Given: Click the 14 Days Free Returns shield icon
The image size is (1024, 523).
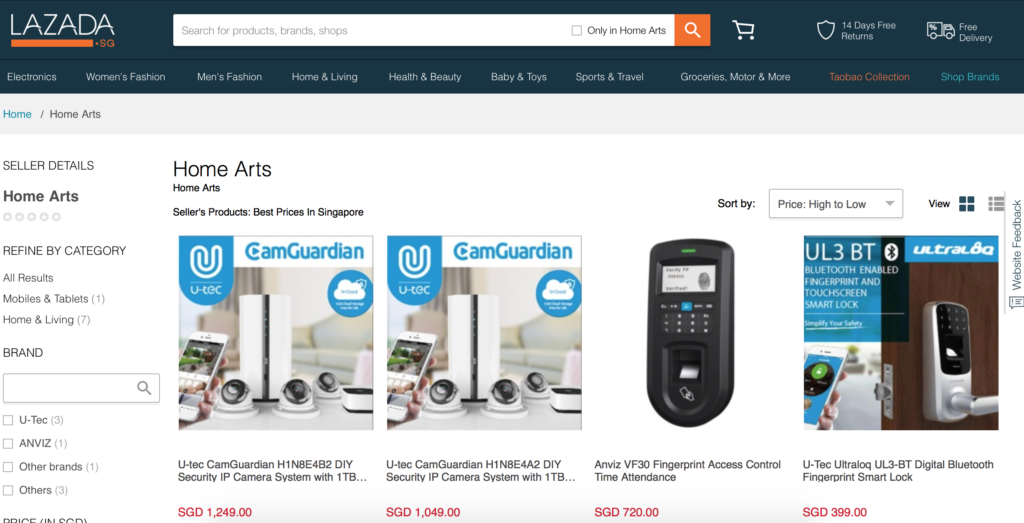Looking at the screenshot, I should 825,30.
